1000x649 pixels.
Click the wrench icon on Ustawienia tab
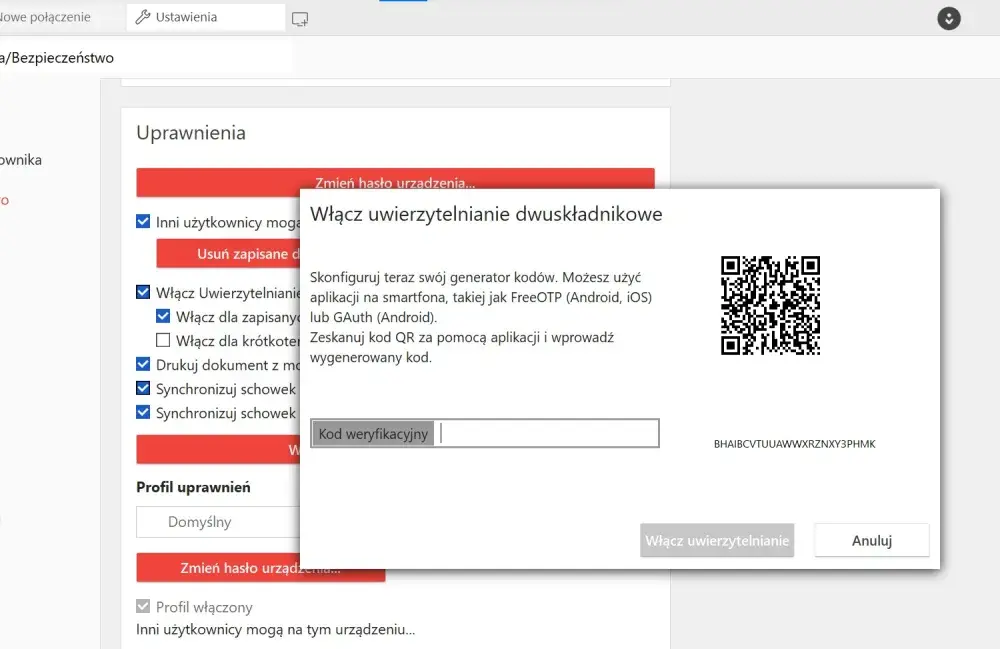143,17
